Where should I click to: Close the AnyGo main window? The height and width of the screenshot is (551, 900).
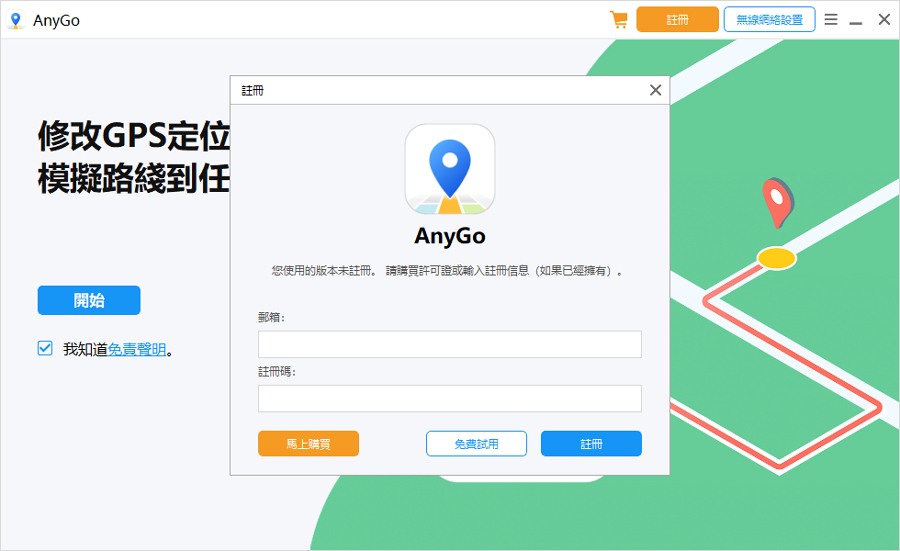884,20
